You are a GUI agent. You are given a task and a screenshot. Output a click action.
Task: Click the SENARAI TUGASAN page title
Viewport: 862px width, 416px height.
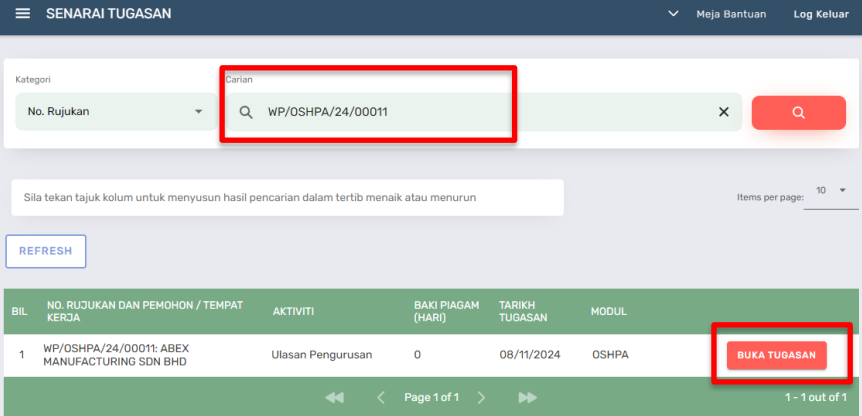108,14
